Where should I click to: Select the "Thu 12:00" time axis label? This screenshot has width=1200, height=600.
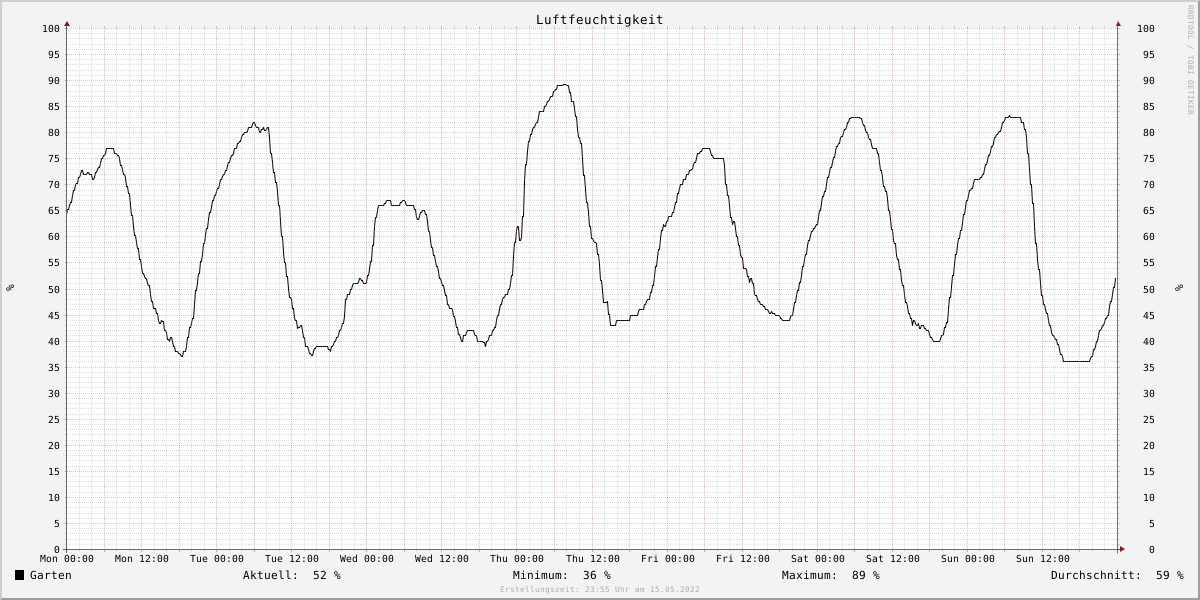(x=592, y=559)
